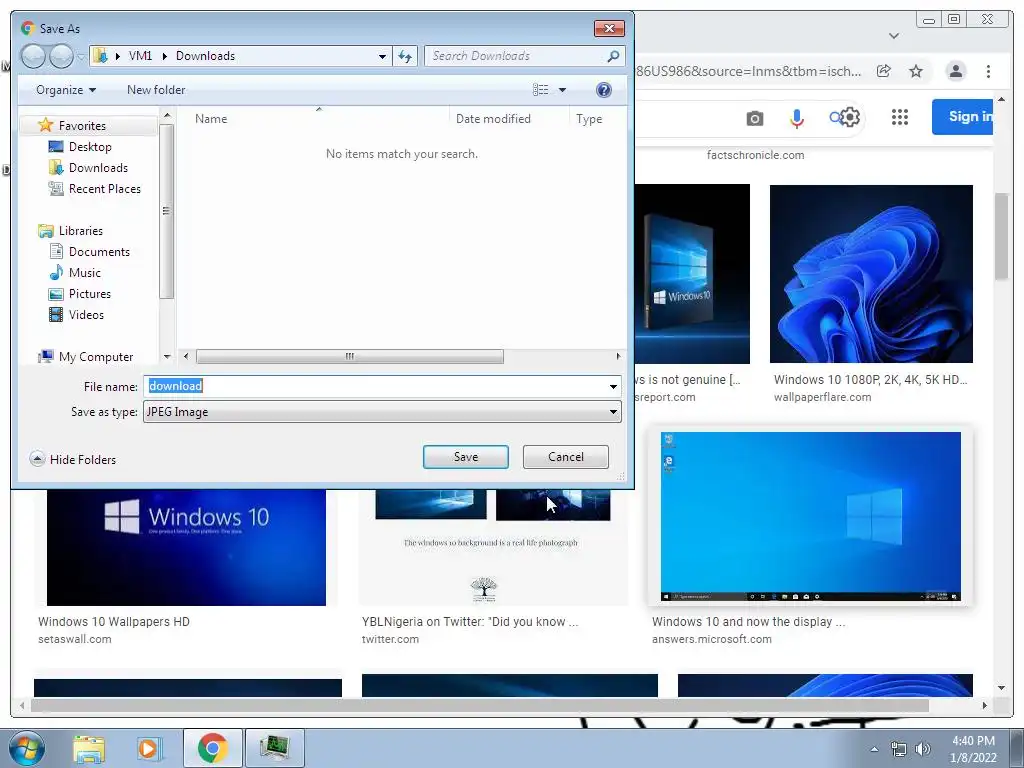Image resolution: width=1024 pixels, height=768 pixels.
Task: Open the Documents library
Action: point(99,251)
